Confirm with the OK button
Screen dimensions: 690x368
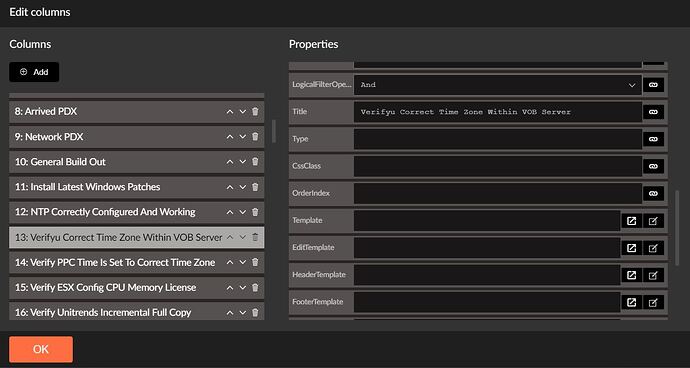click(x=41, y=350)
